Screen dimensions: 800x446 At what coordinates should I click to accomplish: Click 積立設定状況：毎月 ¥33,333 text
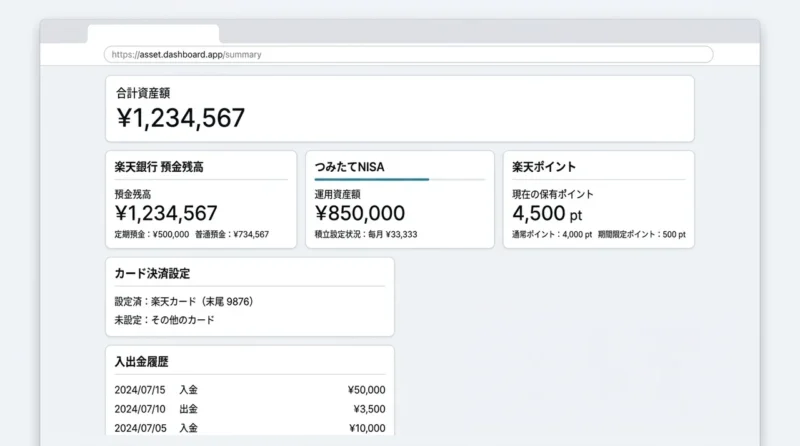point(366,234)
